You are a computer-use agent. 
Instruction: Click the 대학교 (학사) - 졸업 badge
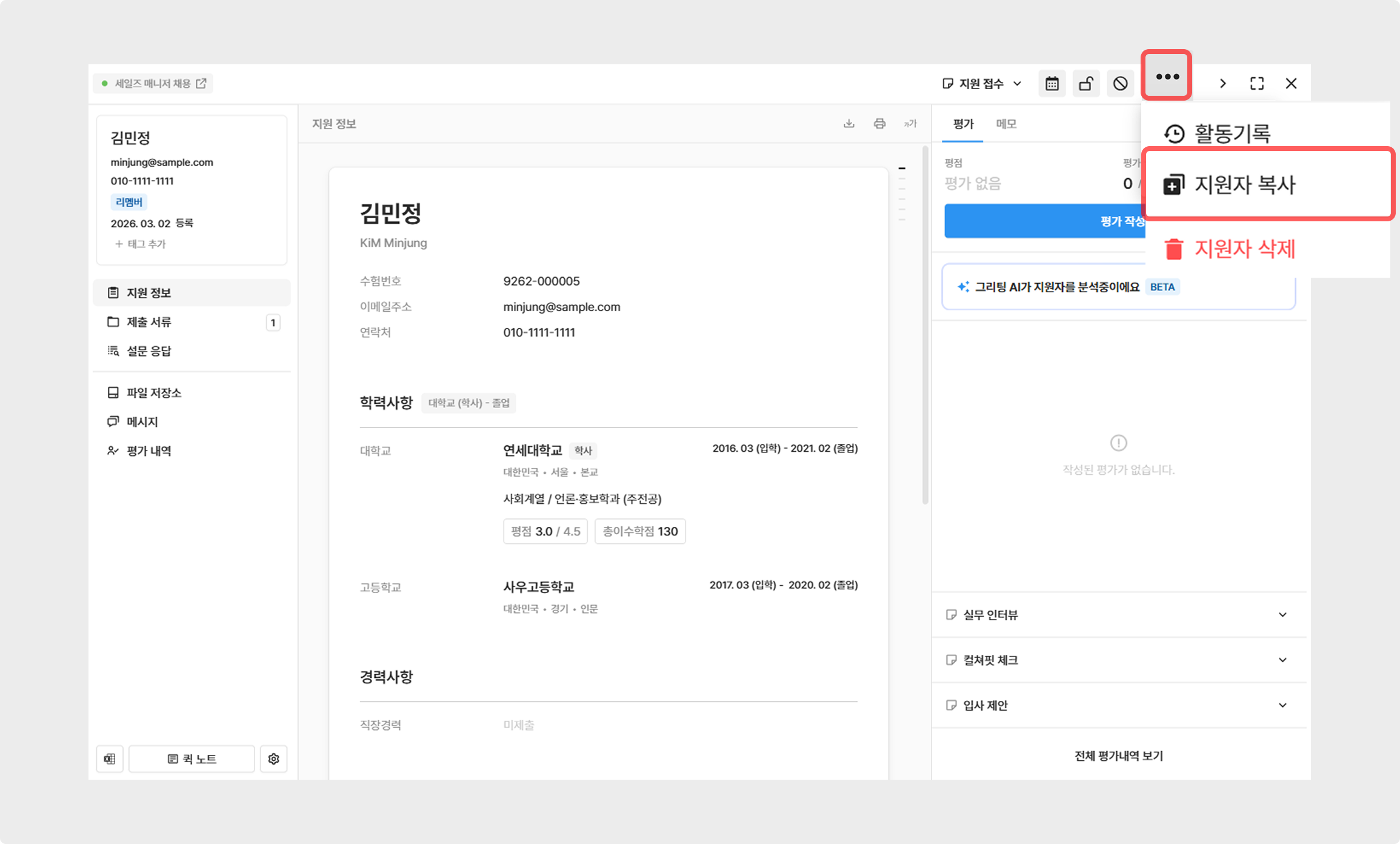pos(468,403)
